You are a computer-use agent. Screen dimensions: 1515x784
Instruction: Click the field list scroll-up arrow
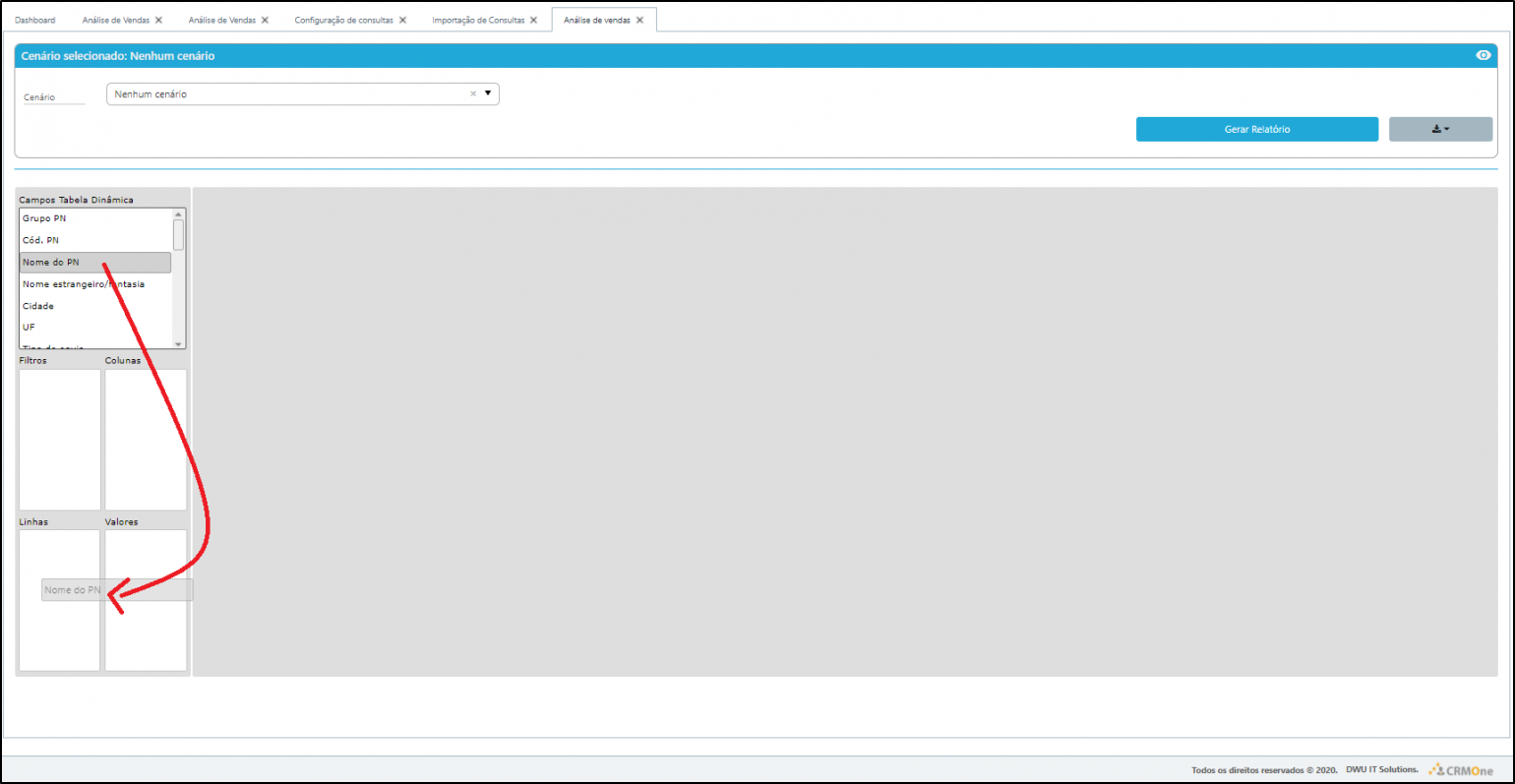pyautogui.click(x=178, y=213)
